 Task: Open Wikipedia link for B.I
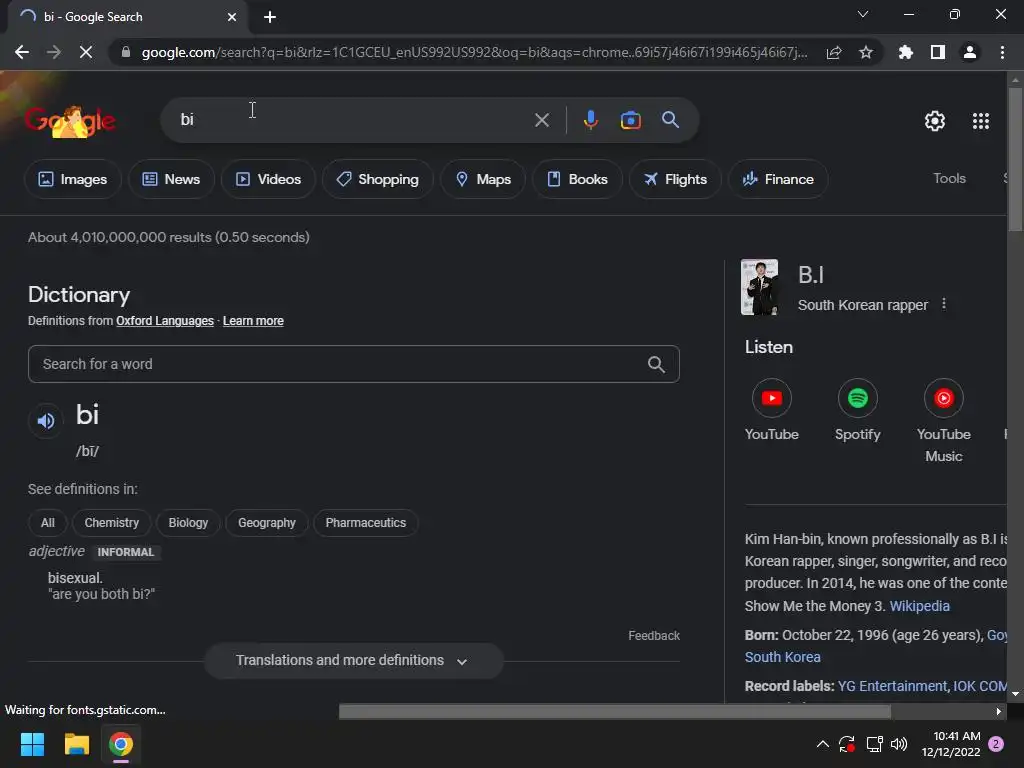coord(919,606)
